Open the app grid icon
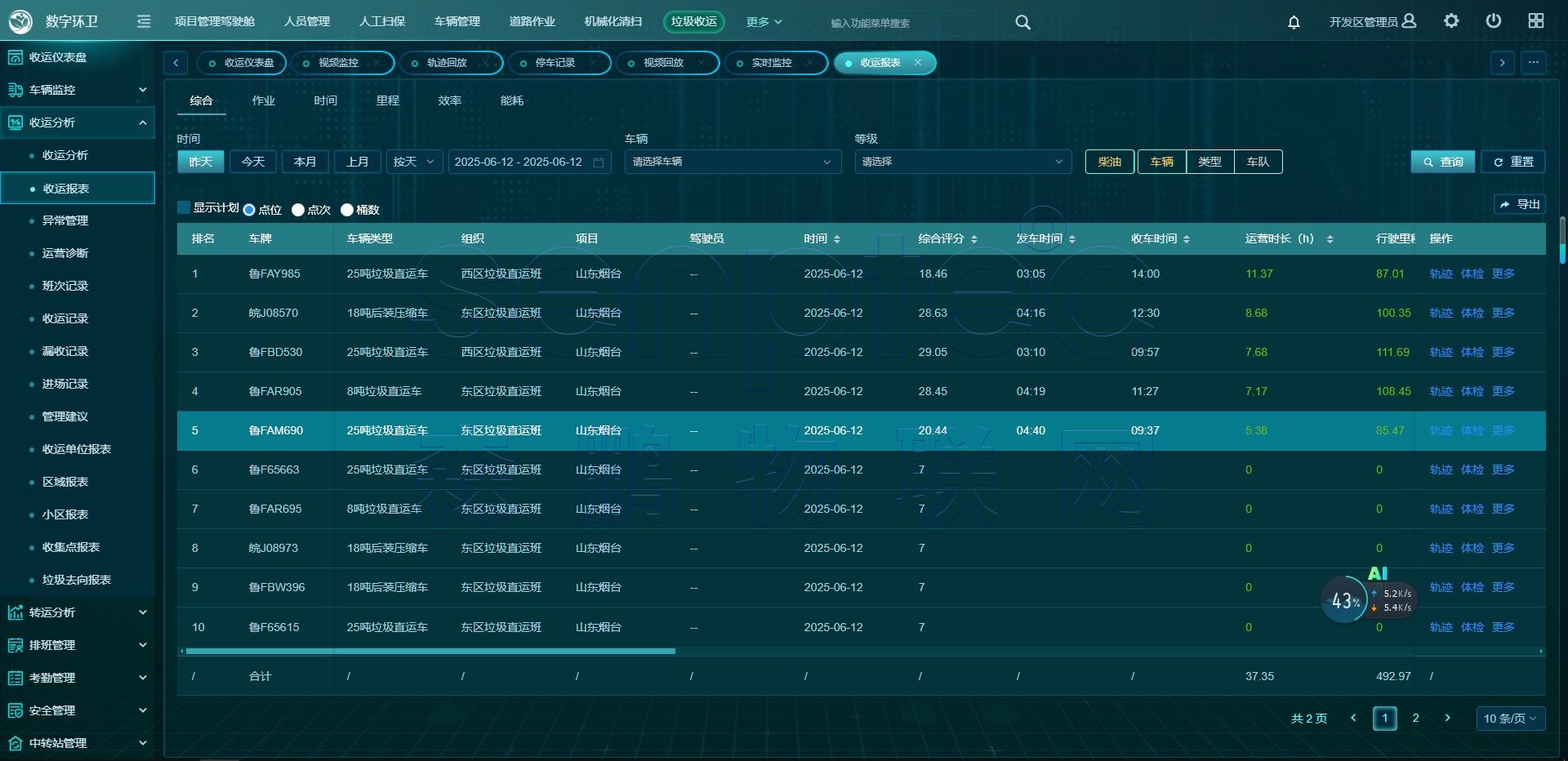This screenshot has height=761, width=1568. pos(1536,21)
